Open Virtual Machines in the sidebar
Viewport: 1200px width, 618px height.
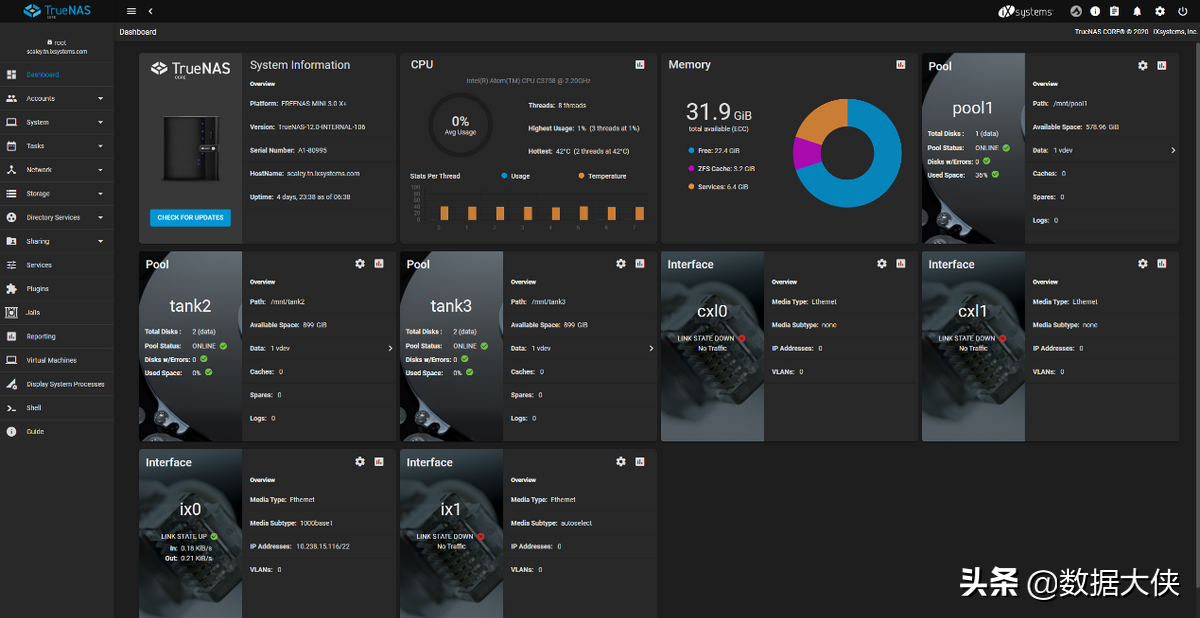point(57,360)
